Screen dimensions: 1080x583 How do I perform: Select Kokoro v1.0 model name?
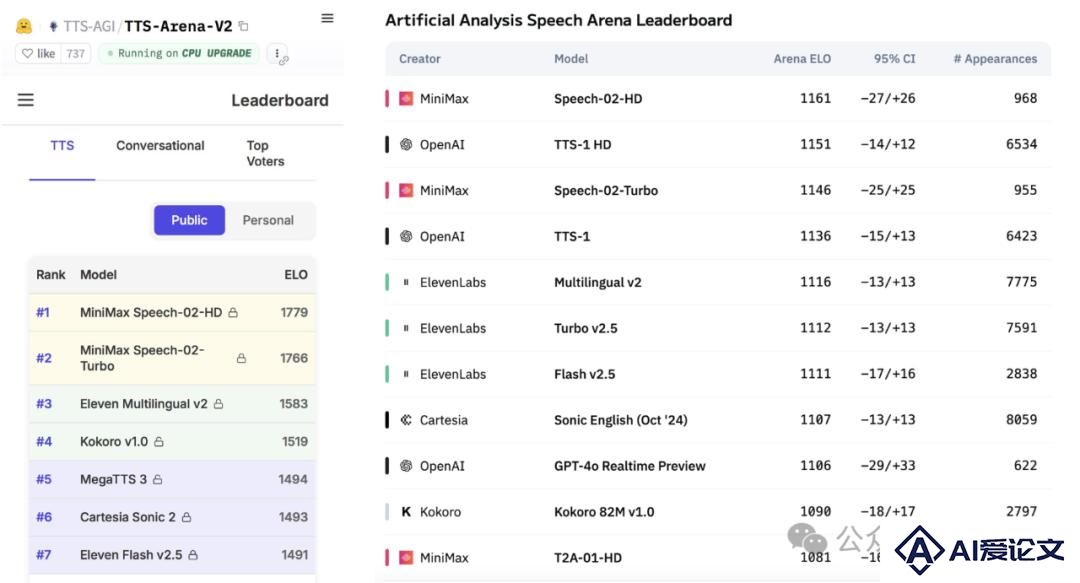(114, 442)
